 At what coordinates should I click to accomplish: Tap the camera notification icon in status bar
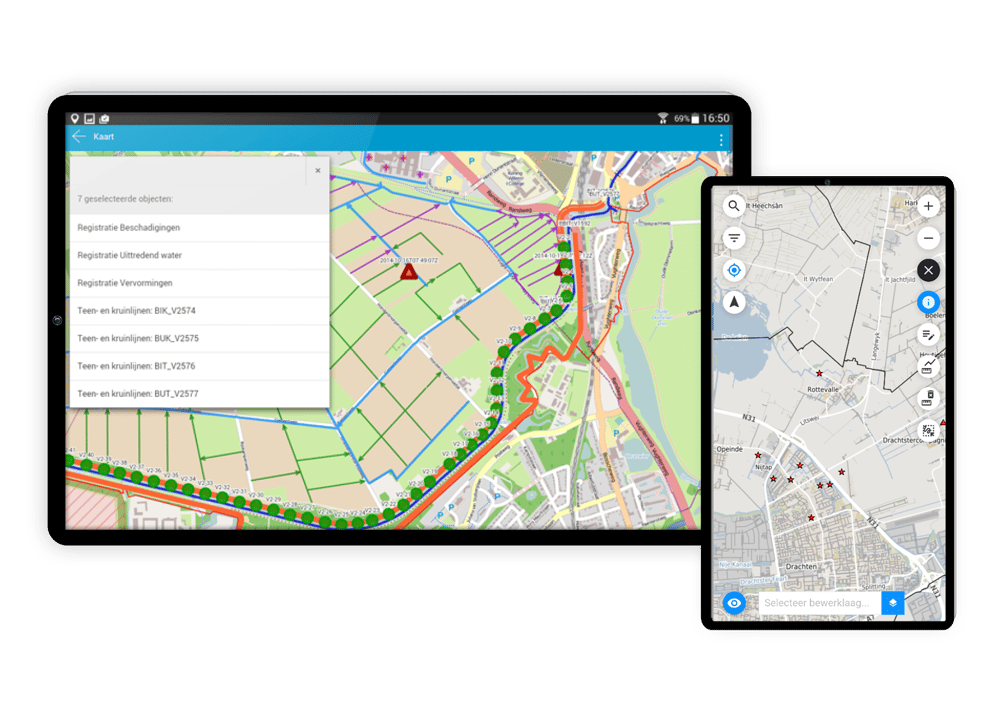(105, 119)
